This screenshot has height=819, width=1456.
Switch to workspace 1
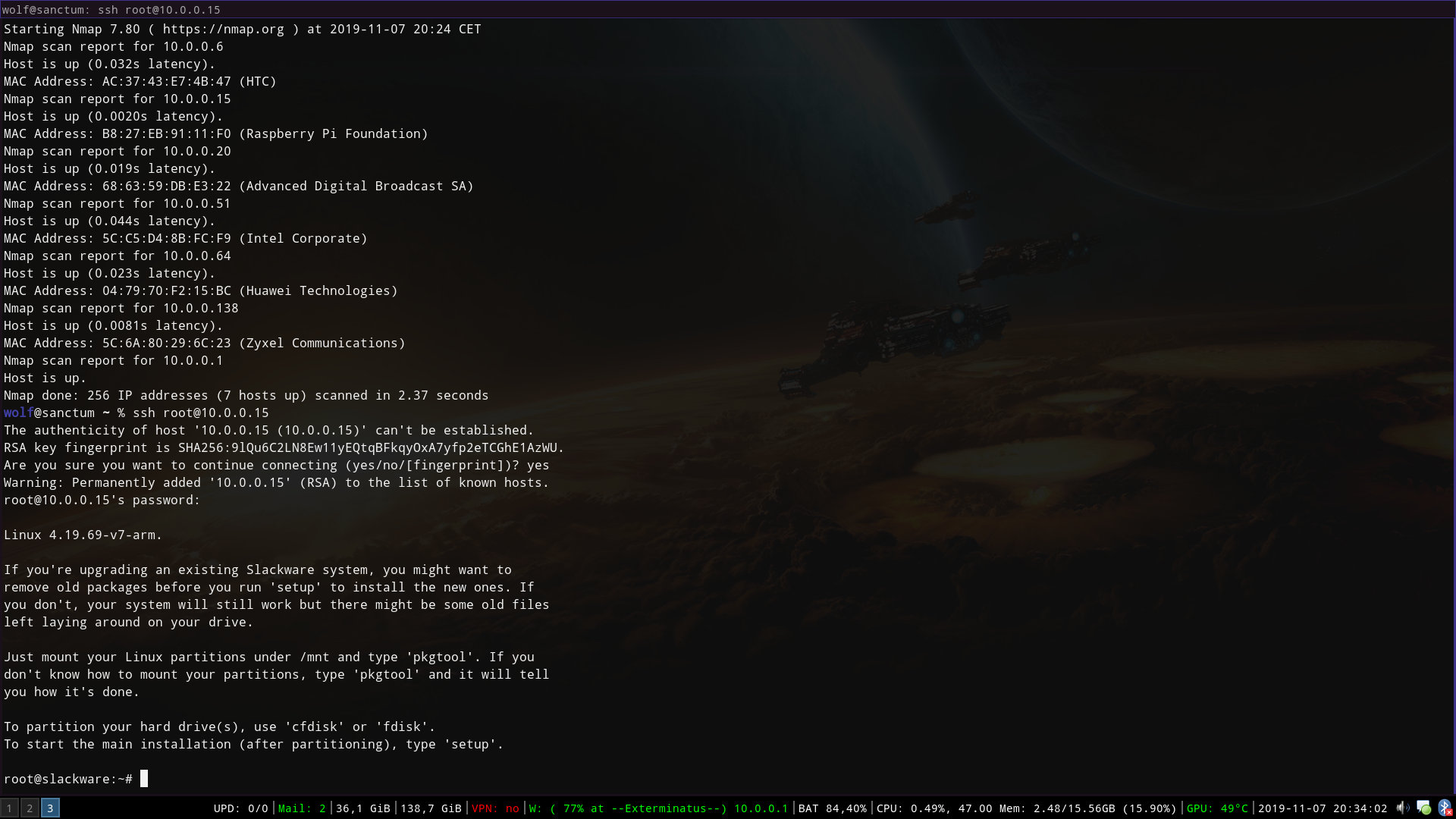[x=10, y=808]
